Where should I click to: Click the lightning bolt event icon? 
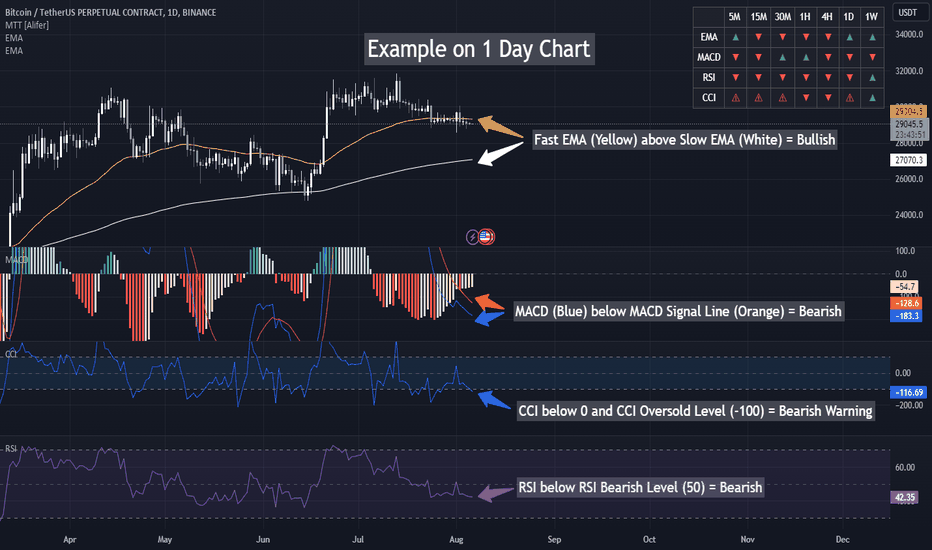coord(472,237)
